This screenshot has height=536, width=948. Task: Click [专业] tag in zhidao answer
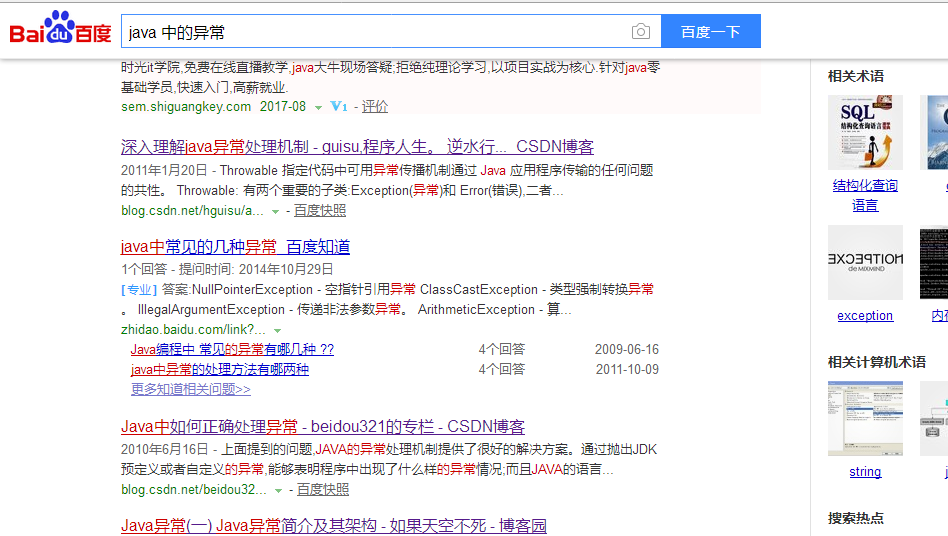139,289
